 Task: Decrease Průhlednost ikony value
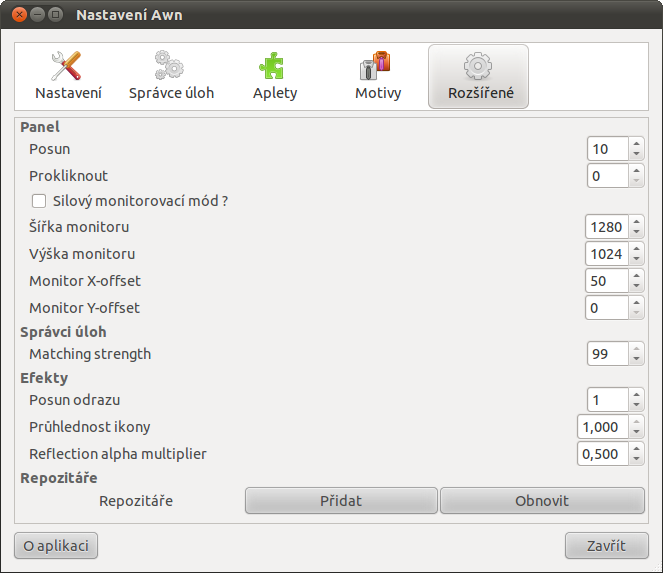click(x=636, y=432)
